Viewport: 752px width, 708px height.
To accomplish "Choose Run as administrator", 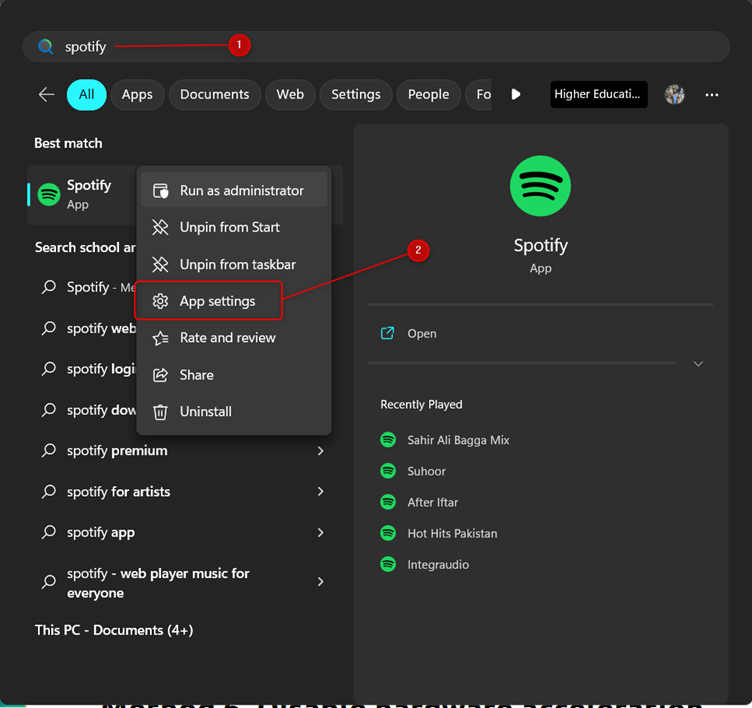I will [x=234, y=190].
